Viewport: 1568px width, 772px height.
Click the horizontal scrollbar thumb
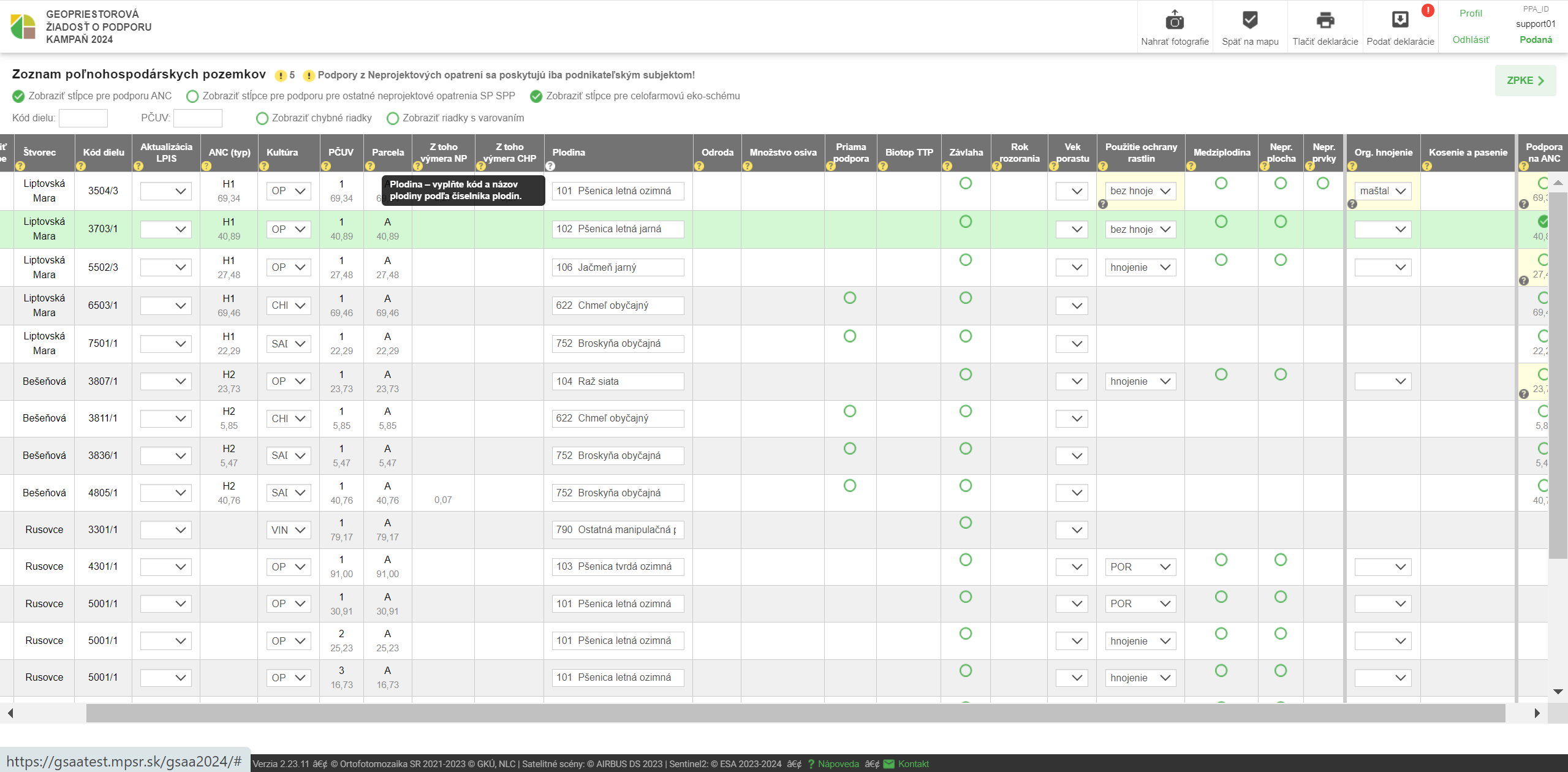click(x=795, y=713)
